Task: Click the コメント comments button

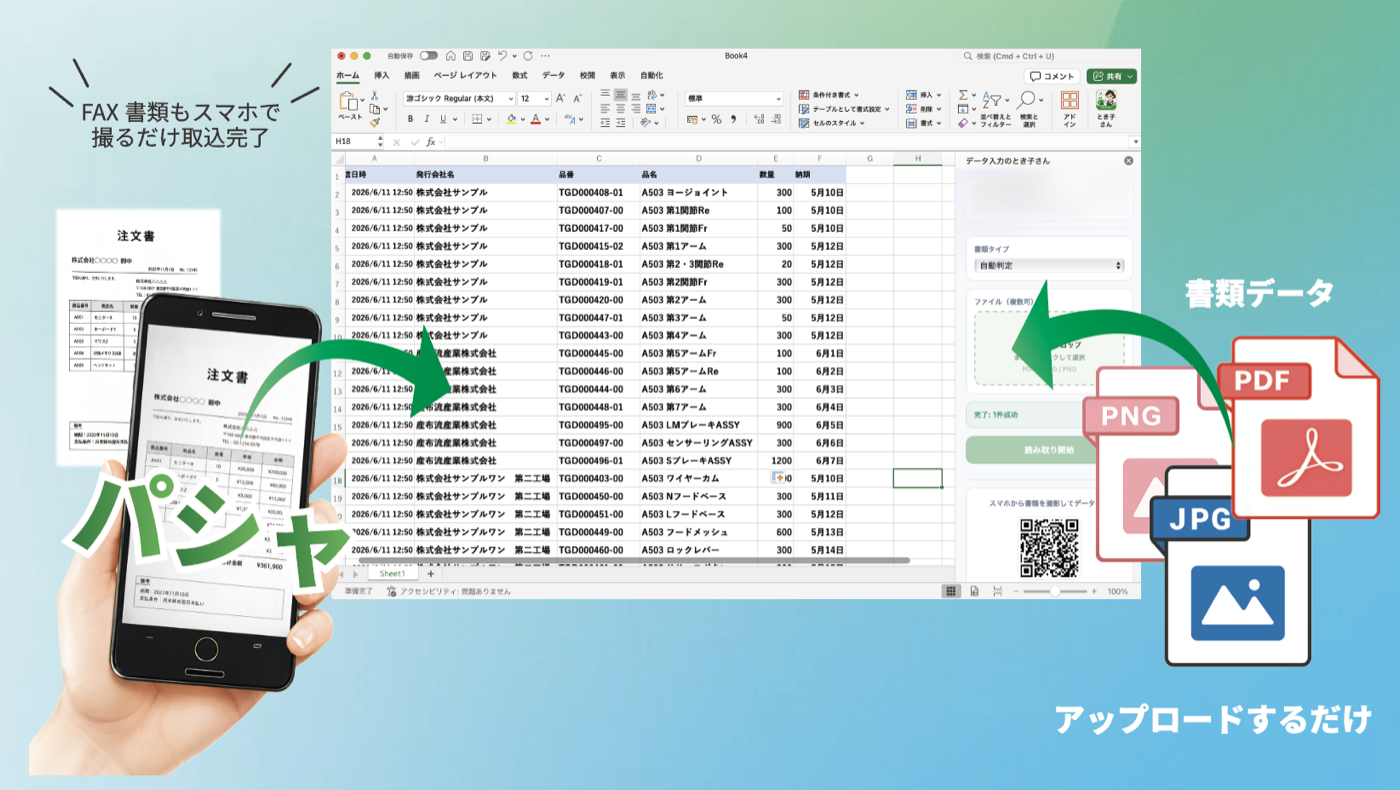Action: pyautogui.click(x=1053, y=76)
